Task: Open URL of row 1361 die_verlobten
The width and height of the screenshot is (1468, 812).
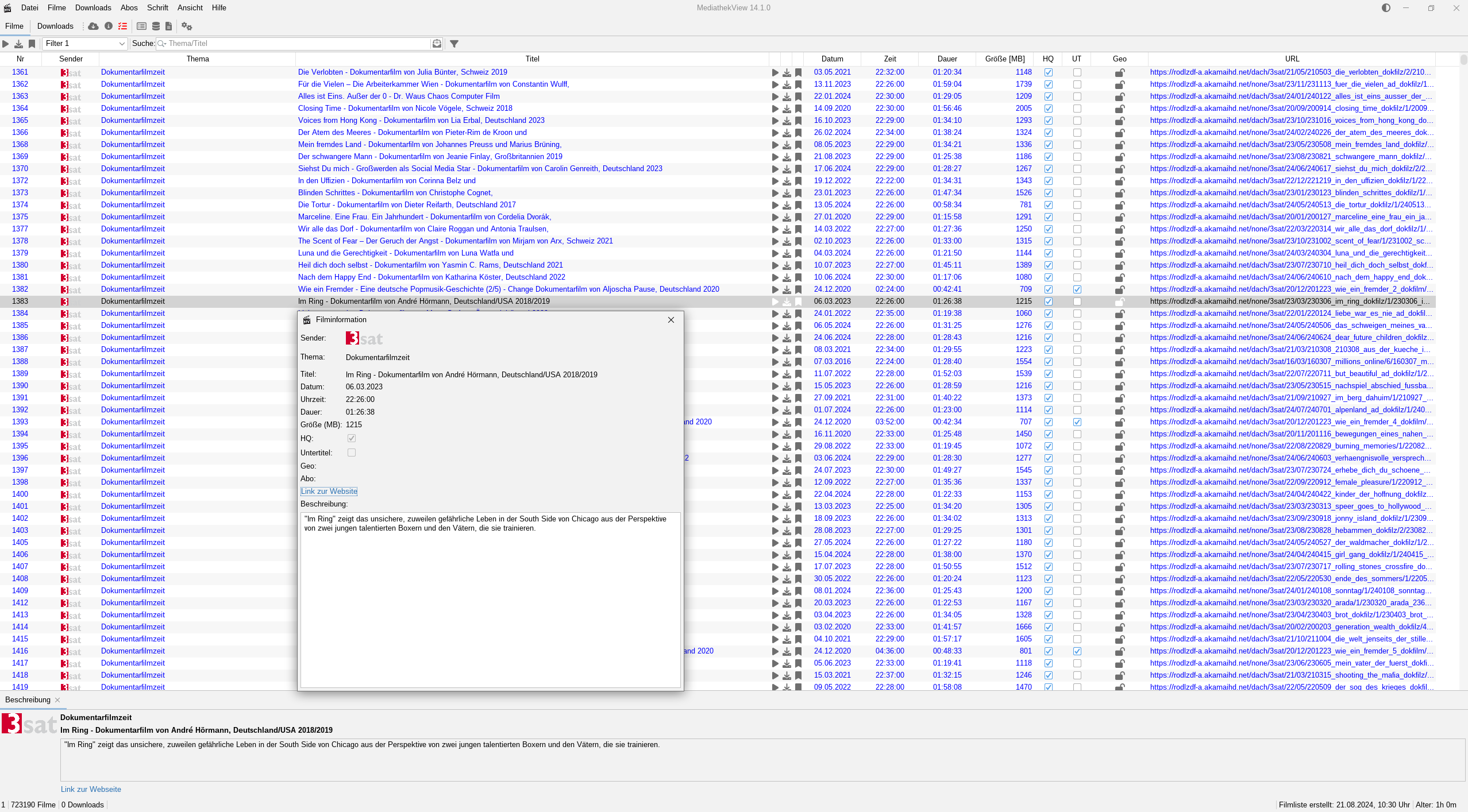Action: (1290, 72)
